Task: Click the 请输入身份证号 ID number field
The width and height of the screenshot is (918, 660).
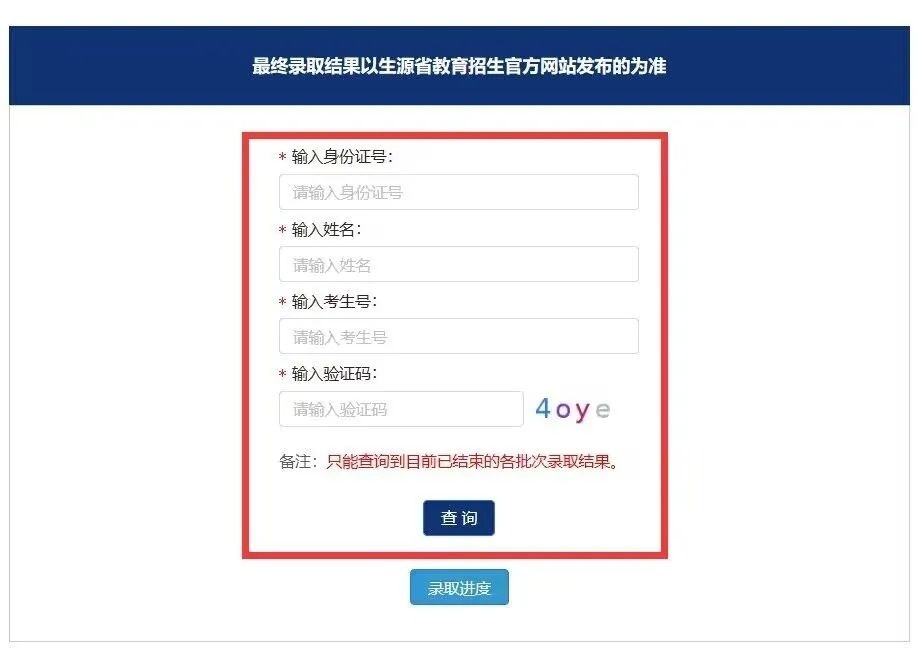Action: 458,192
